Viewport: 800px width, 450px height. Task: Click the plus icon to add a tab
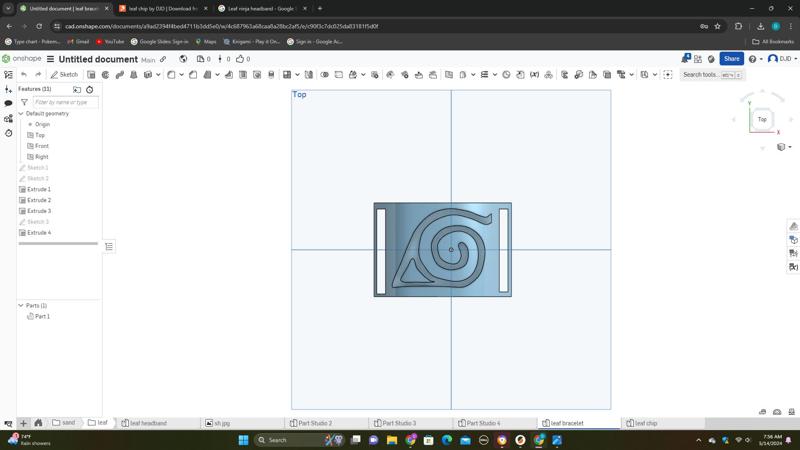point(23,423)
